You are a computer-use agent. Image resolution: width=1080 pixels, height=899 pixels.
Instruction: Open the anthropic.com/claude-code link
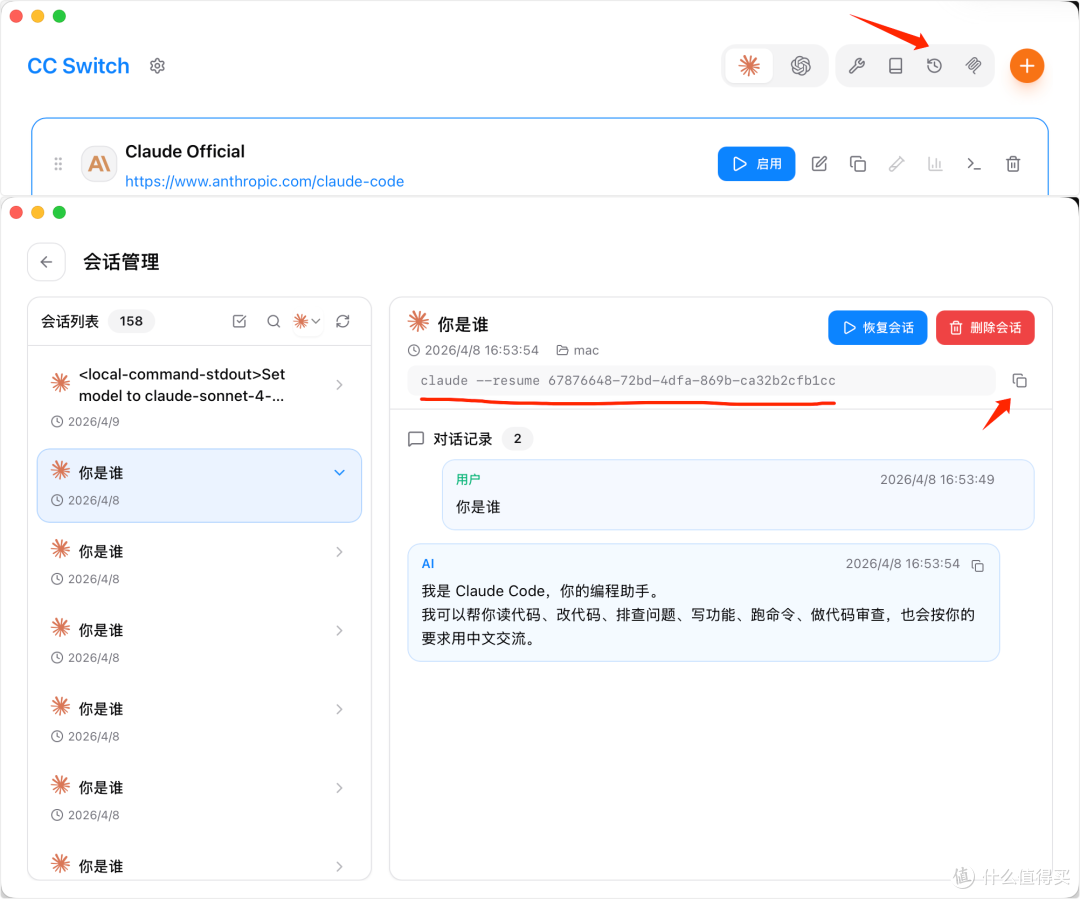pyautogui.click(x=264, y=181)
